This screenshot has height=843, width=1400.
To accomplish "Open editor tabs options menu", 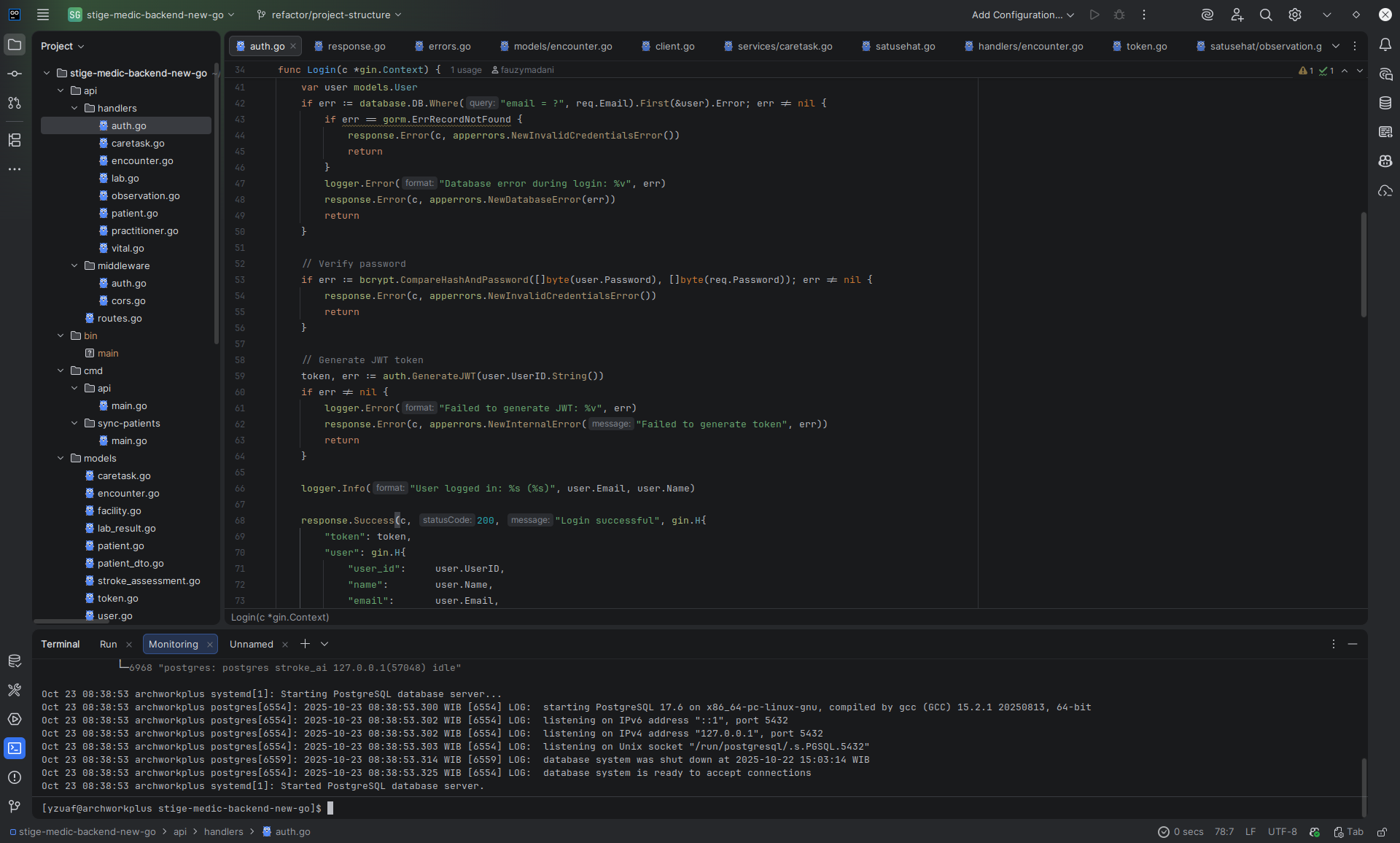I will coord(1355,46).
